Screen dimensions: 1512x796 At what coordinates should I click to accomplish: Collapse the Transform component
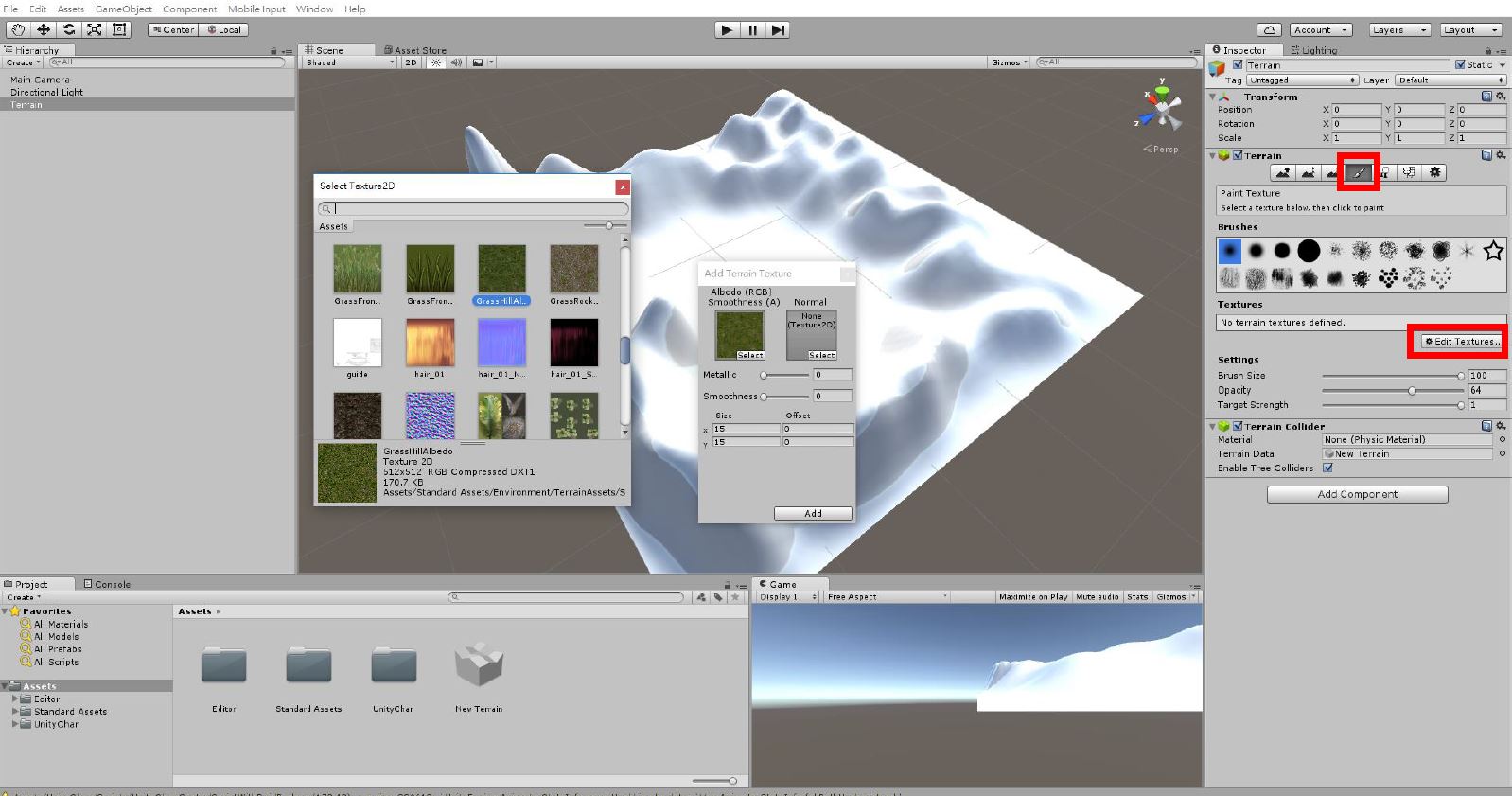tap(1213, 97)
